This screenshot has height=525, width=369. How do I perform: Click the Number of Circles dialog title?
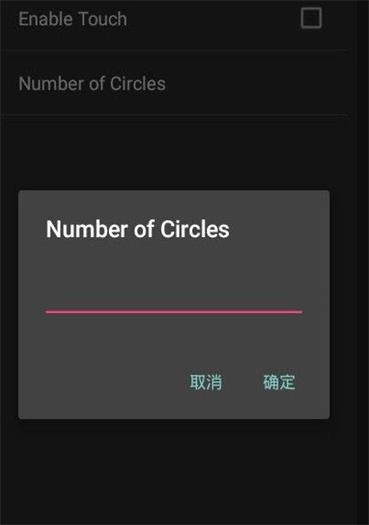pos(138,229)
